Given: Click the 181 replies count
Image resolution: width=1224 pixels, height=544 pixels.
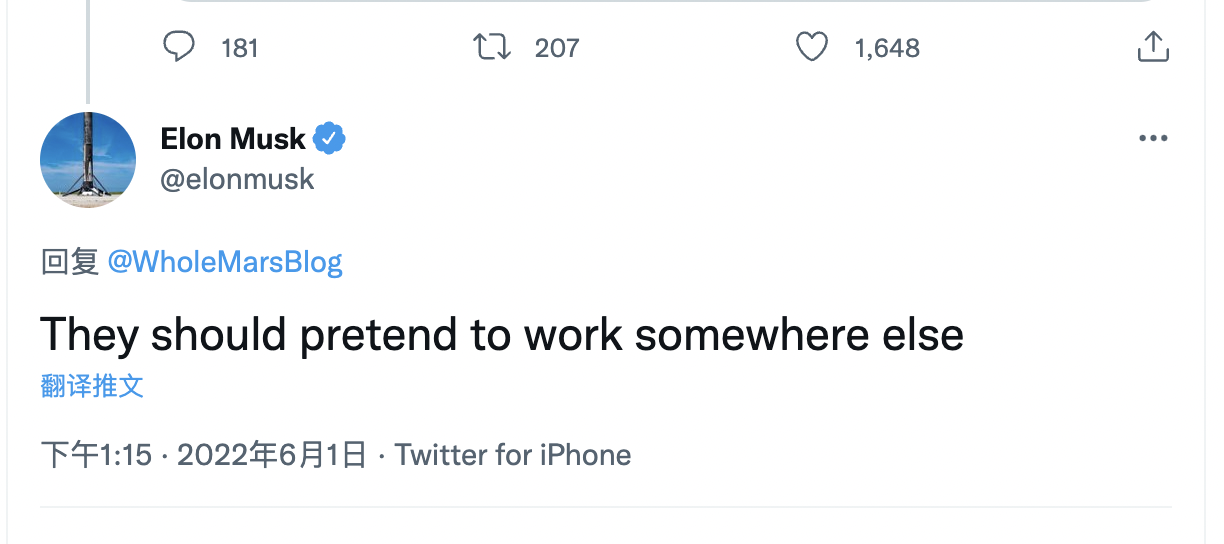Looking at the screenshot, I should click(x=240, y=48).
